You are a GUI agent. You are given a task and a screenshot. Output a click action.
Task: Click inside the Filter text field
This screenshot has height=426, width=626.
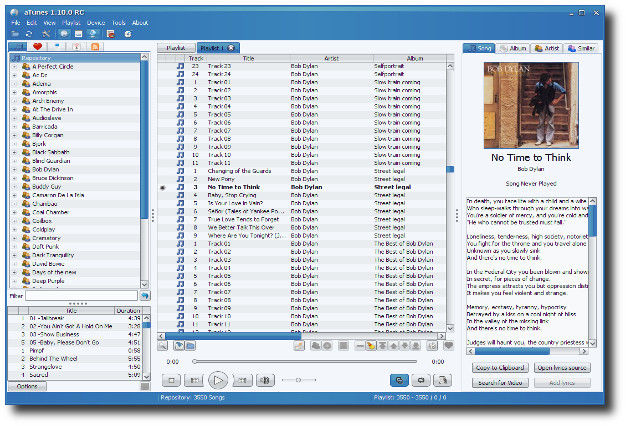[x=81, y=296]
